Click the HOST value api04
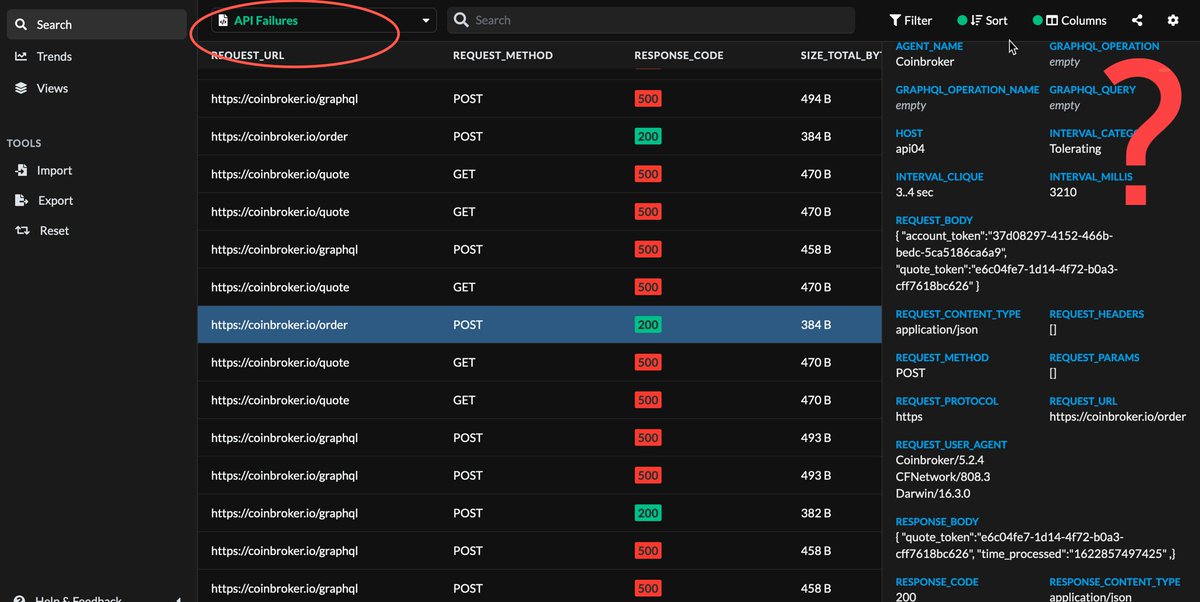Screen dimensions: 1200x602 pos(910,148)
